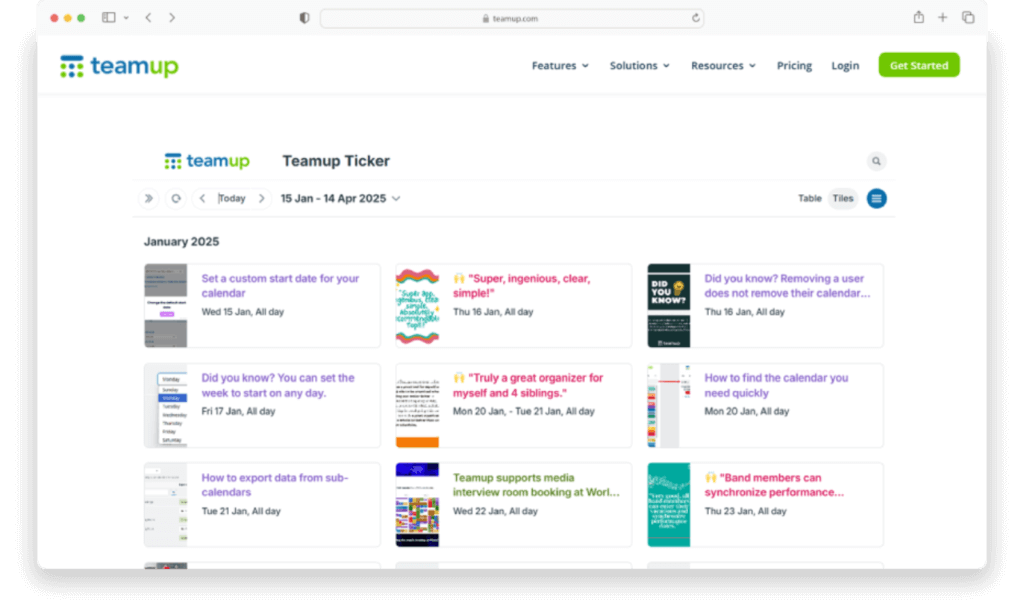Open the 15 Jan - 14 Apr 2025 date picker
Screen dimensions: 1024x614
340,199
